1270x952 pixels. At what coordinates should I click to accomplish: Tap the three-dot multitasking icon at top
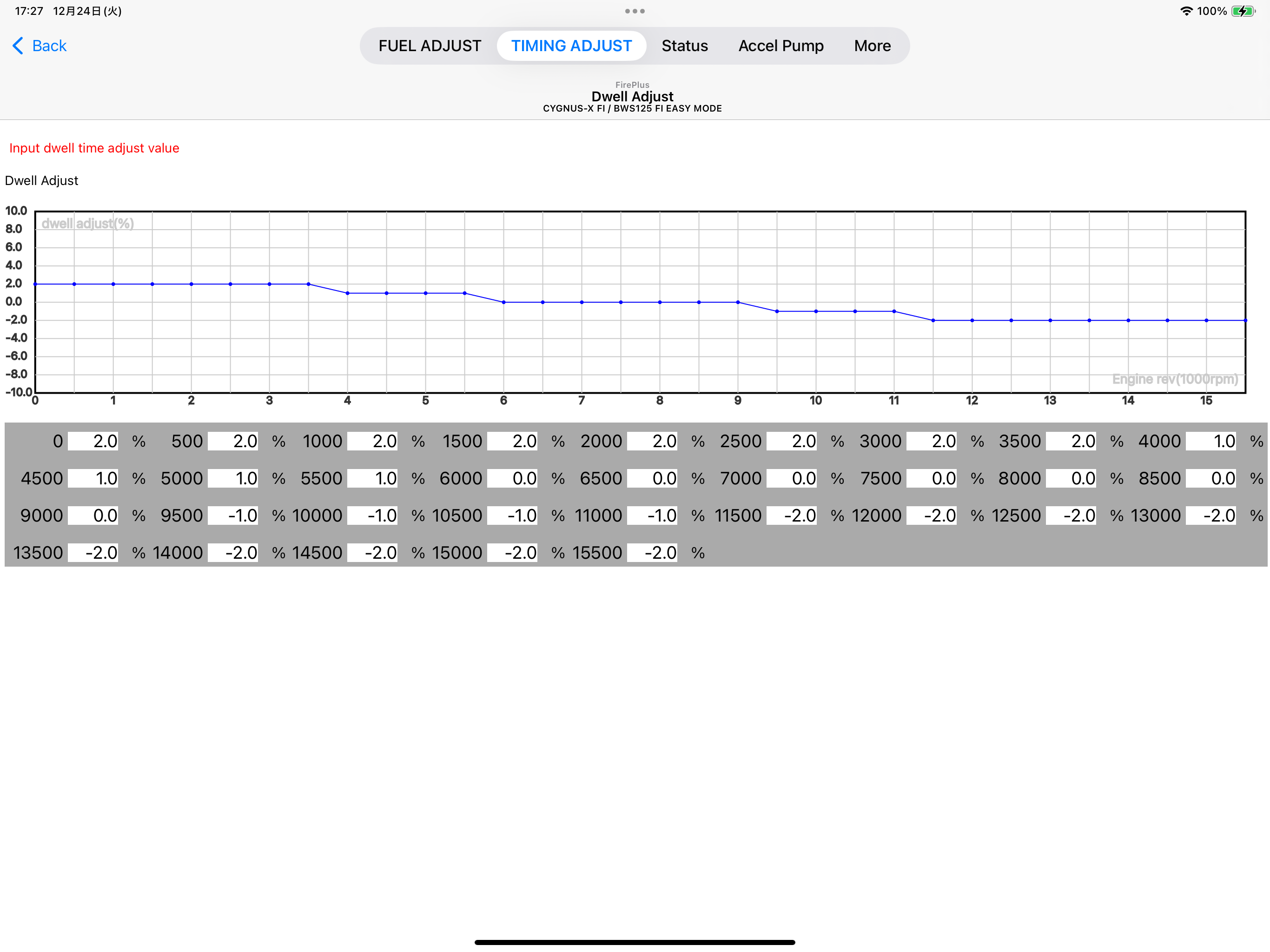point(635,11)
